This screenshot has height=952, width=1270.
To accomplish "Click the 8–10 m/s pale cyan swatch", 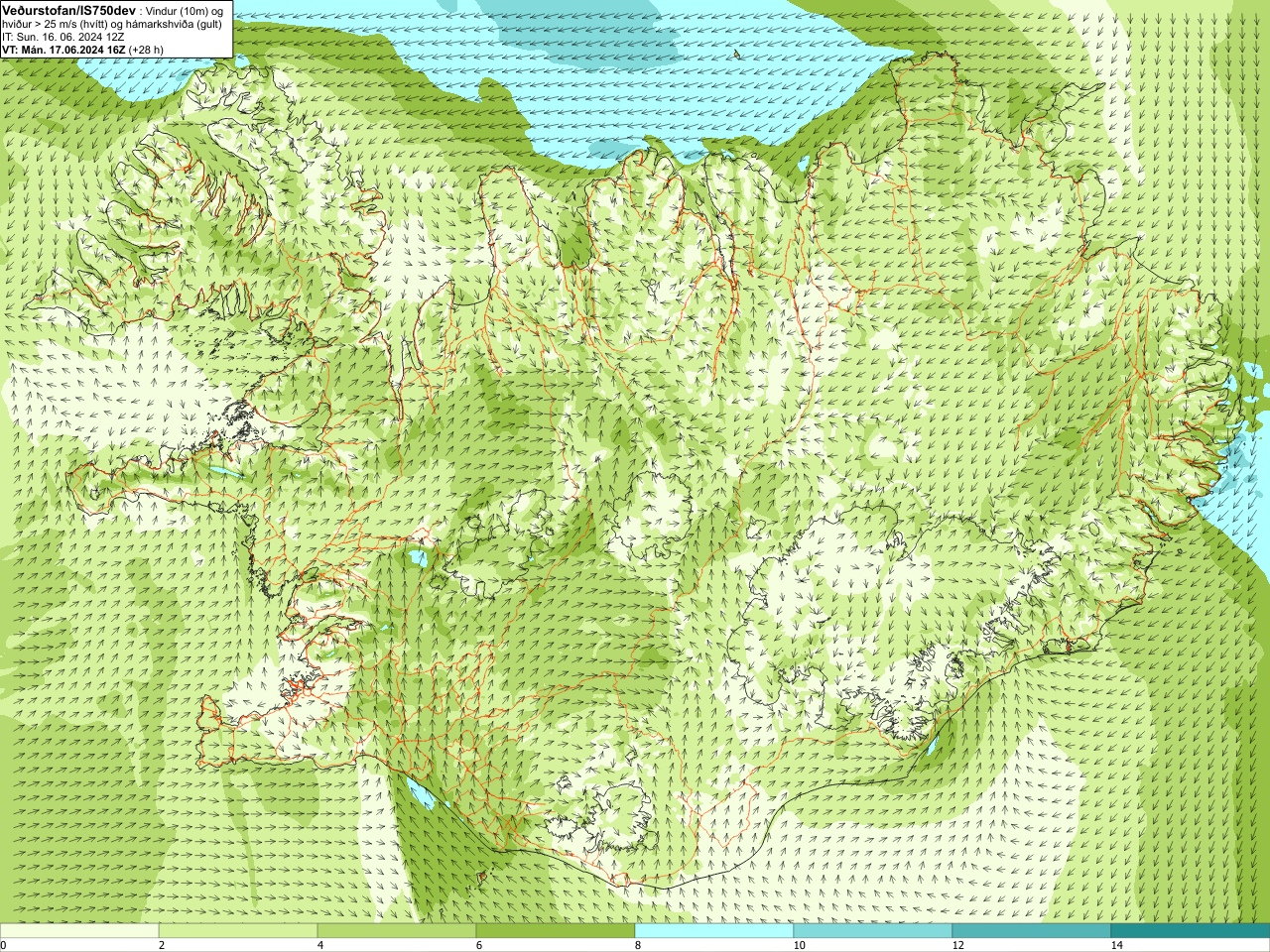I will pyautogui.click(x=714, y=931).
